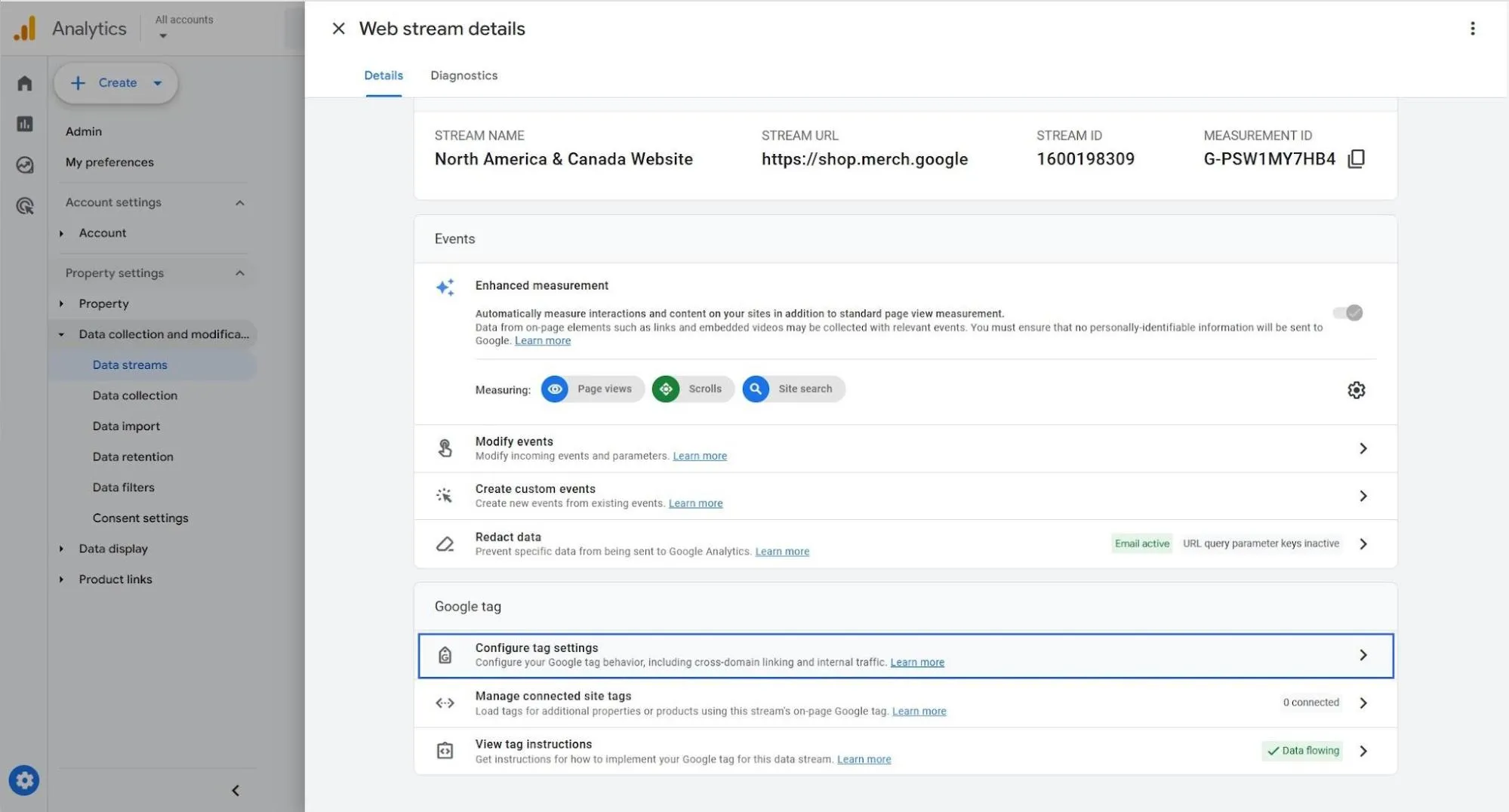Viewport: 1509px width, 812px height.
Task: Collapse the Account settings section
Action: tap(239, 202)
